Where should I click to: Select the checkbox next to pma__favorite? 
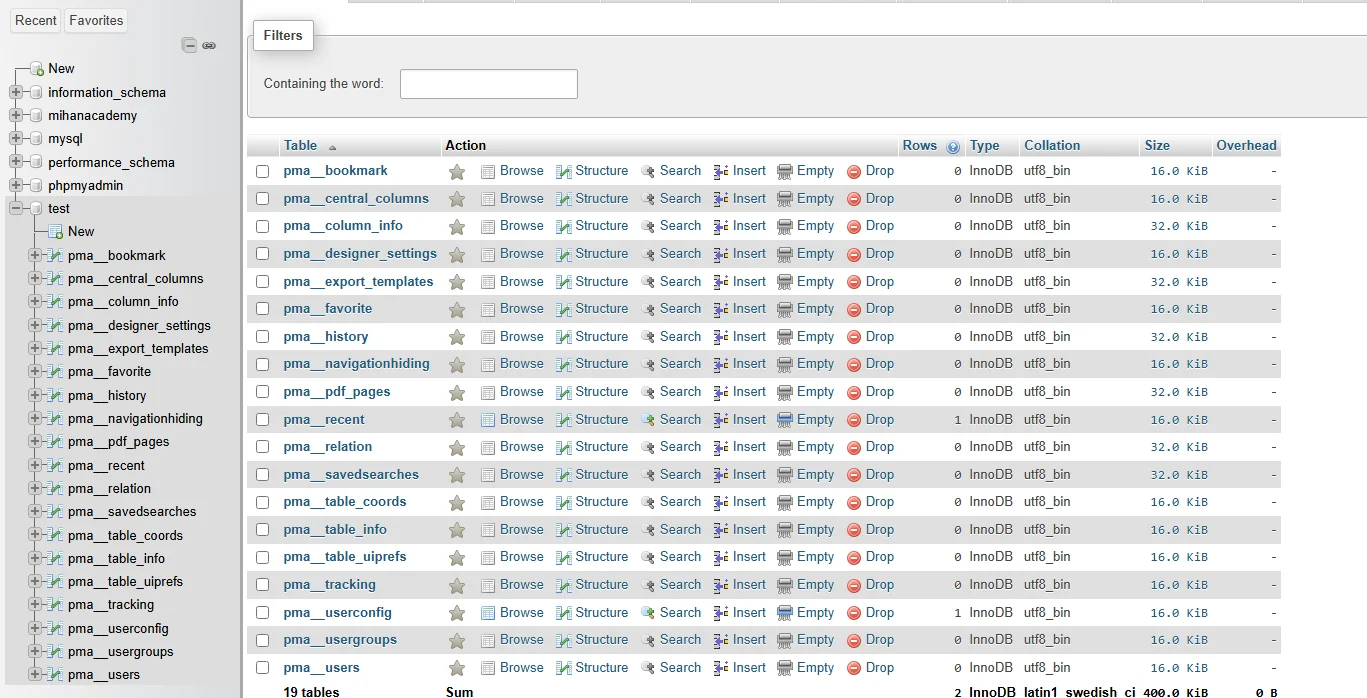pyautogui.click(x=262, y=308)
